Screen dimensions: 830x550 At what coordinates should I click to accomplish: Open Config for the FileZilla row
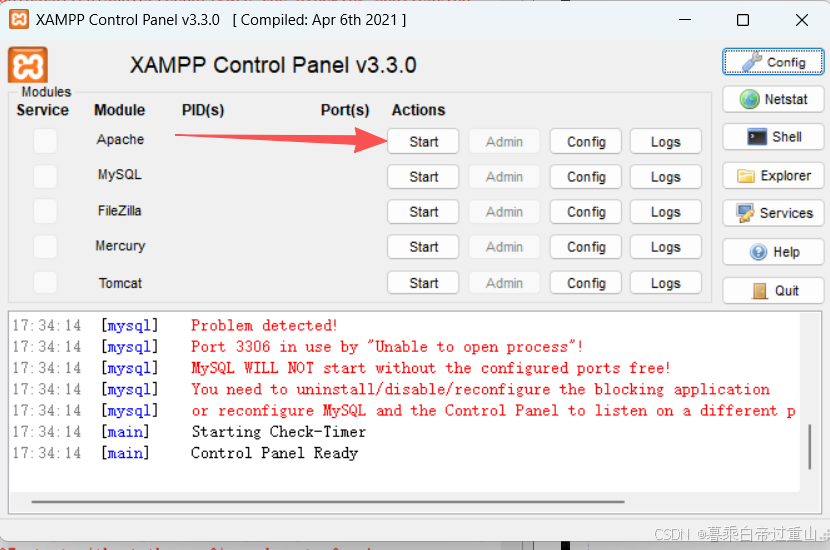tap(585, 212)
